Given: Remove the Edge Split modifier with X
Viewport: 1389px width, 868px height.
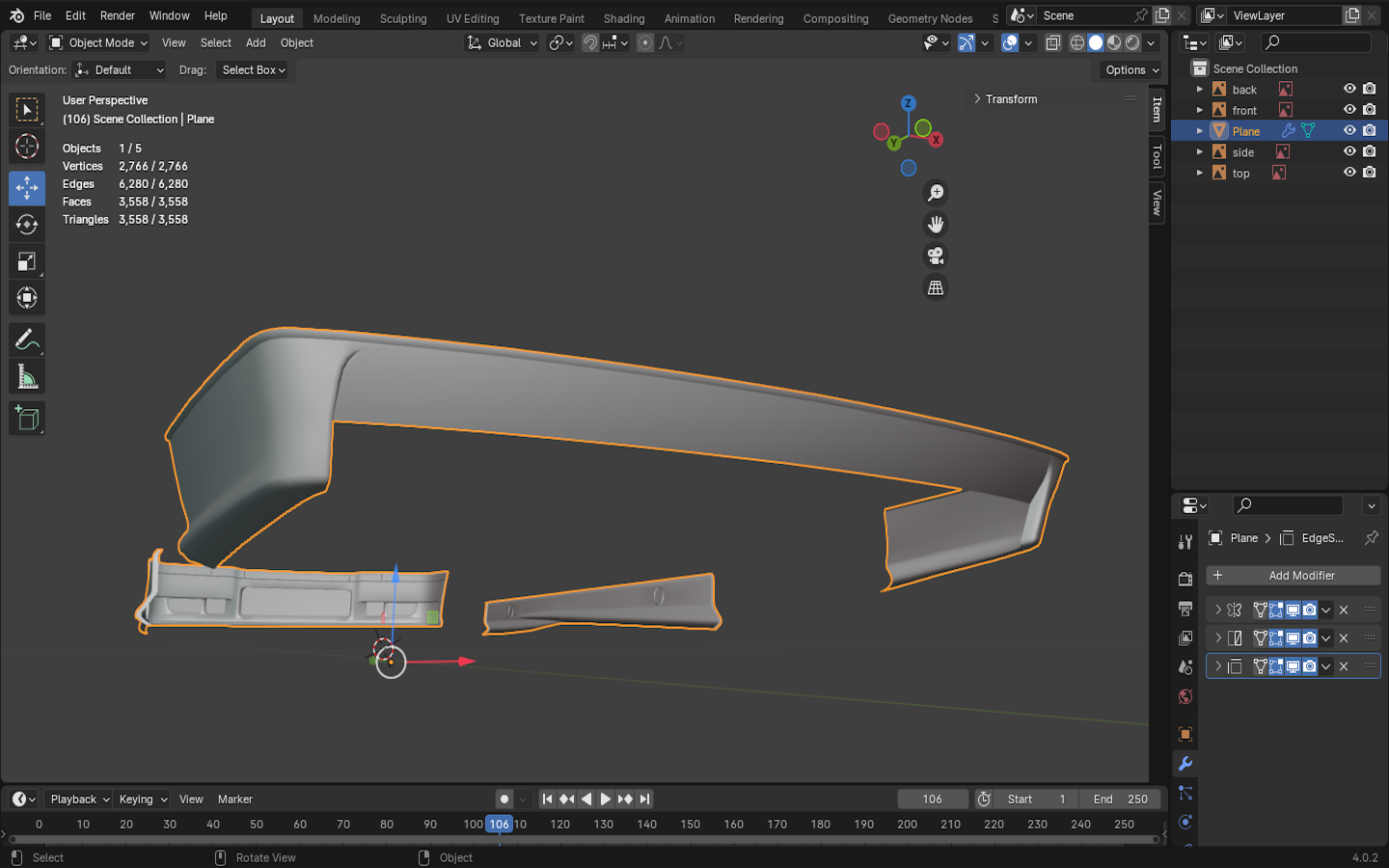Looking at the screenshot, I should click(1344, 665).
